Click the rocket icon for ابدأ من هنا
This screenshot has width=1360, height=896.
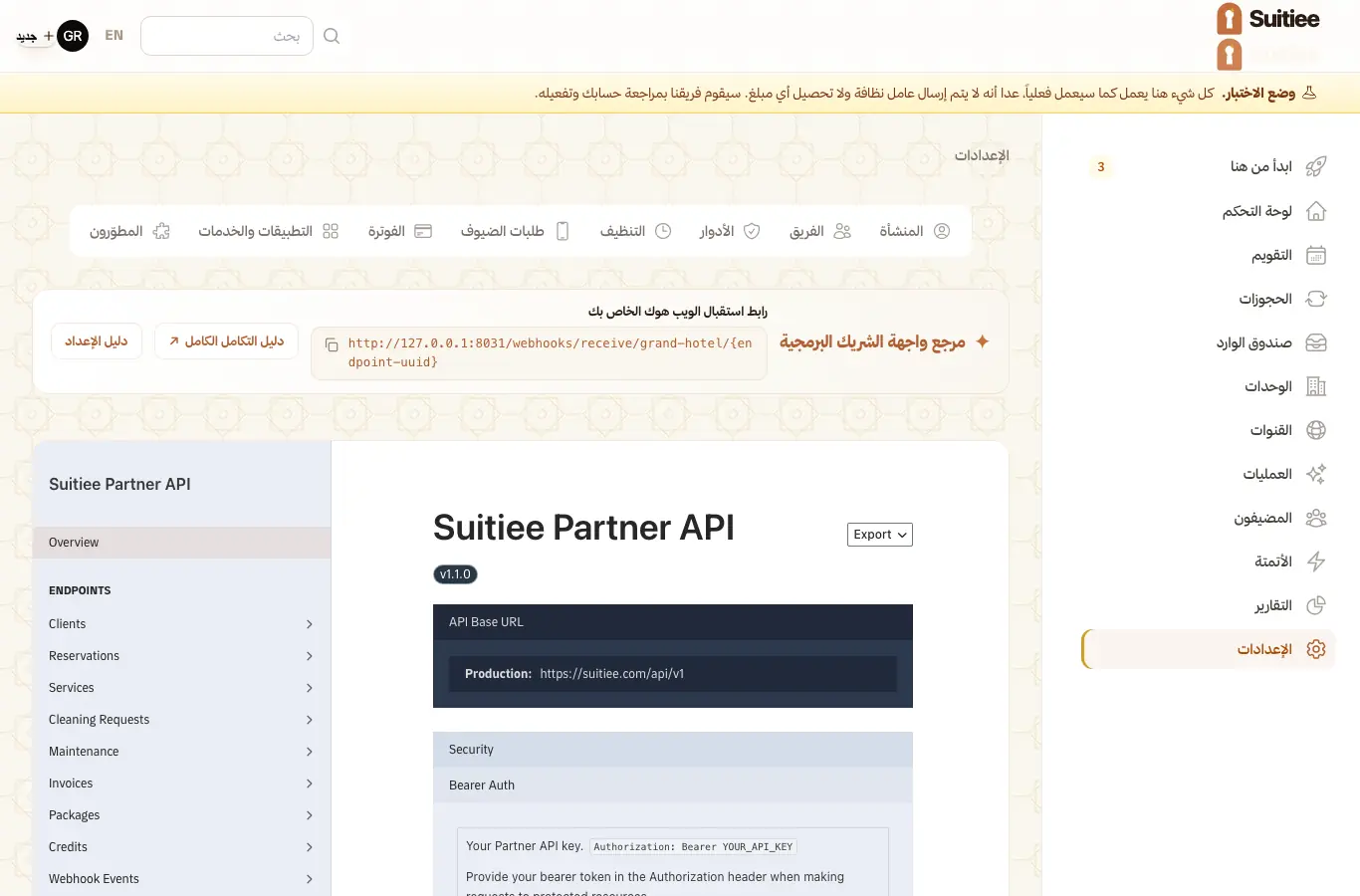coord(1315,166)
